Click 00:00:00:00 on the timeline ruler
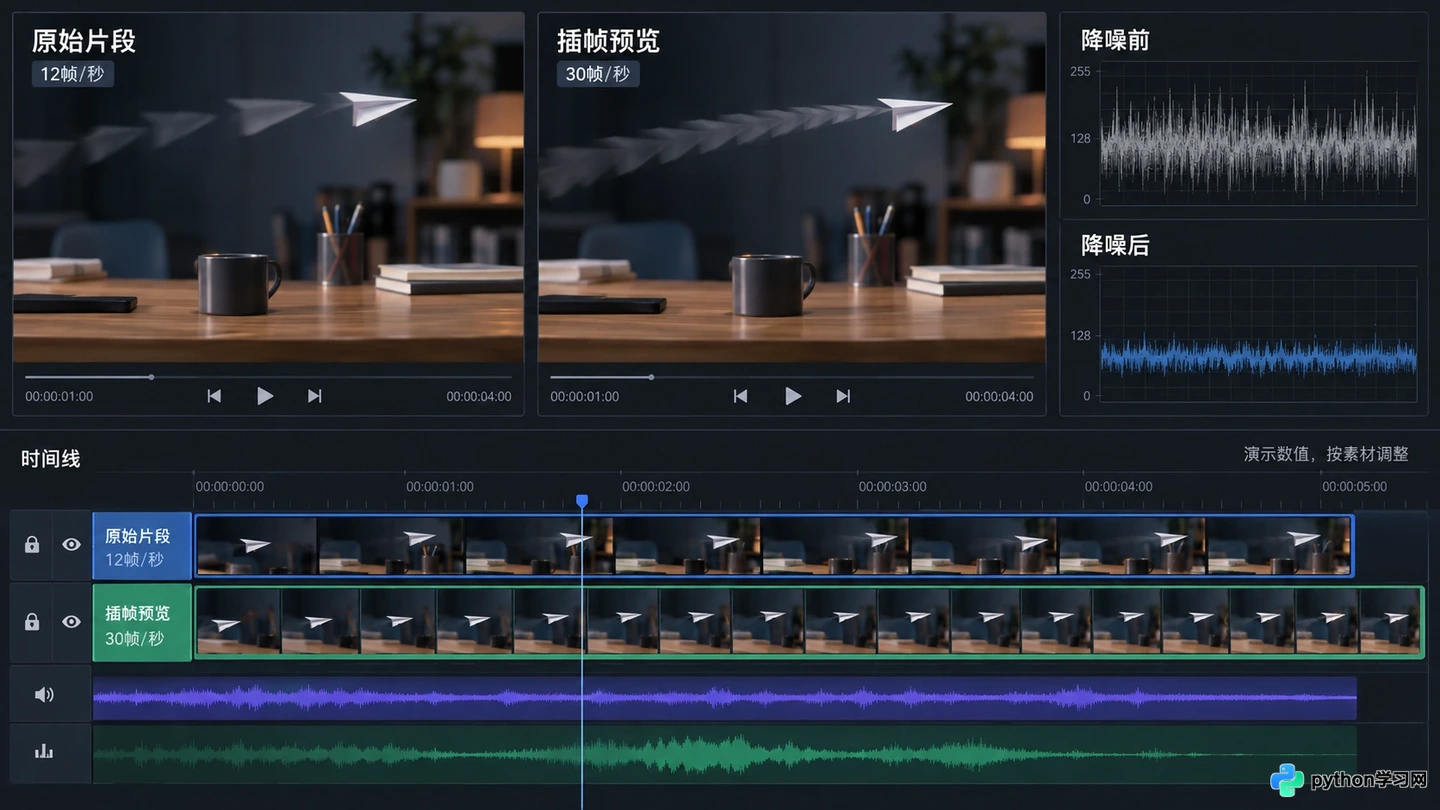This screenshot has width=1440, height=810. [x=230, y=487]
